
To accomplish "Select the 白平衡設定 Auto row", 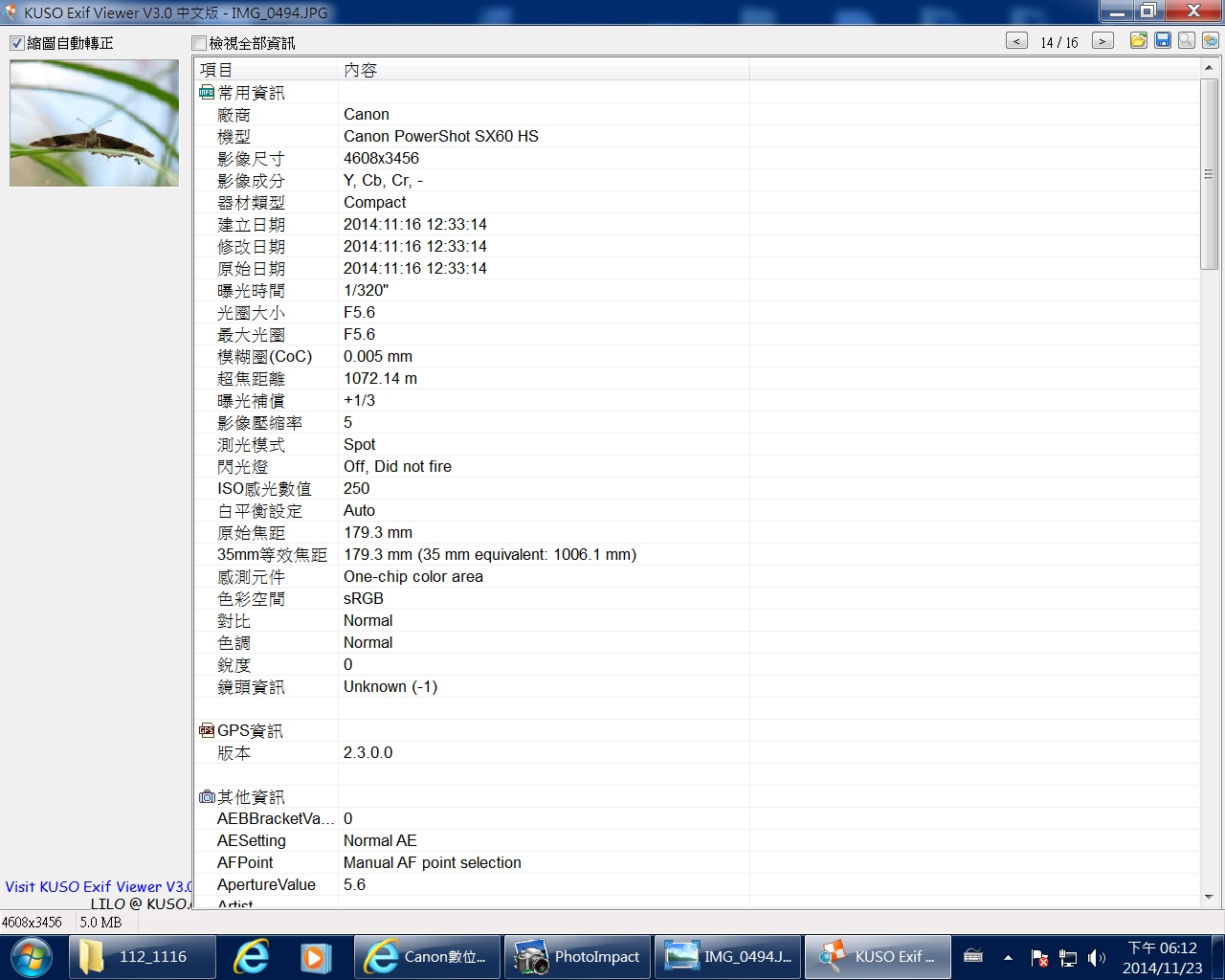I will pos(697,510).
